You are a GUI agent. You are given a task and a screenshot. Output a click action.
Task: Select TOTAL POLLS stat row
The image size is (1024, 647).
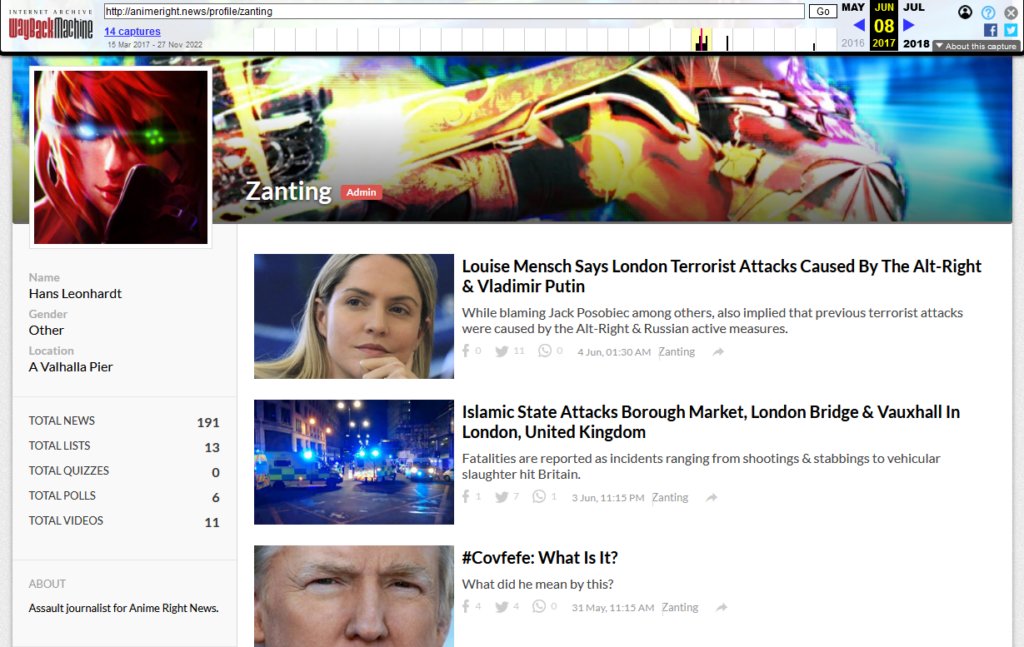[124, 496]
